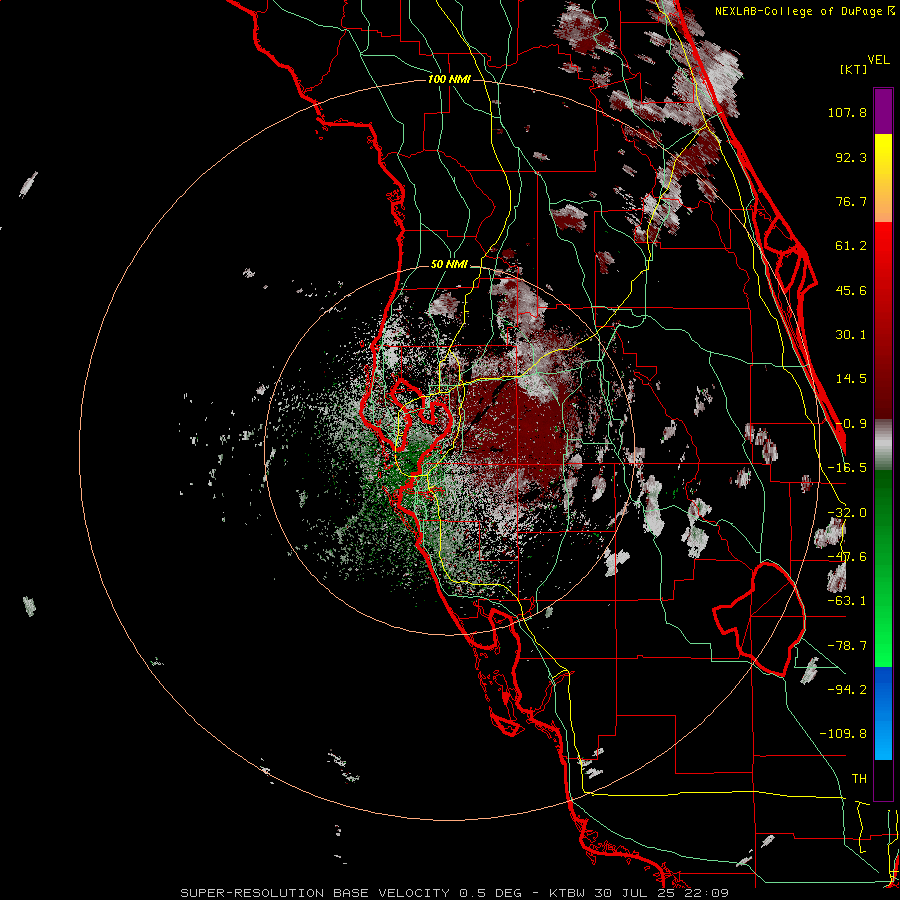Select the 45.6 velocity scale value
Viewport: 900px width, 900px height.
point(851,290)
